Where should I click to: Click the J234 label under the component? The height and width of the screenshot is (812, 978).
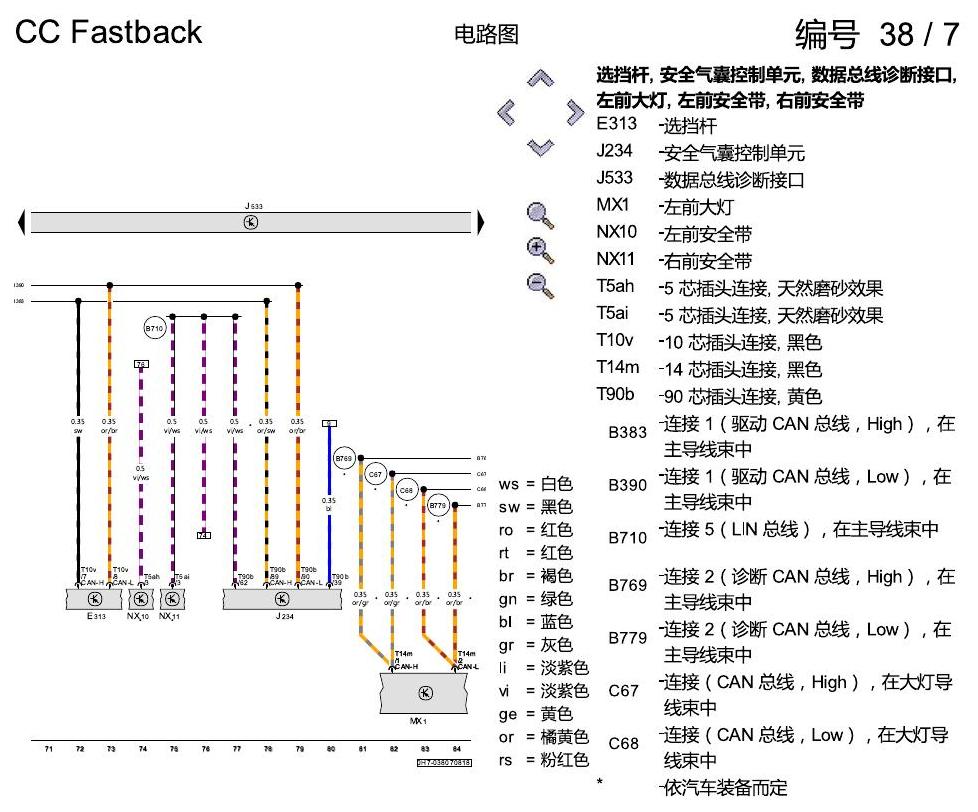click(x=284, y=616)
